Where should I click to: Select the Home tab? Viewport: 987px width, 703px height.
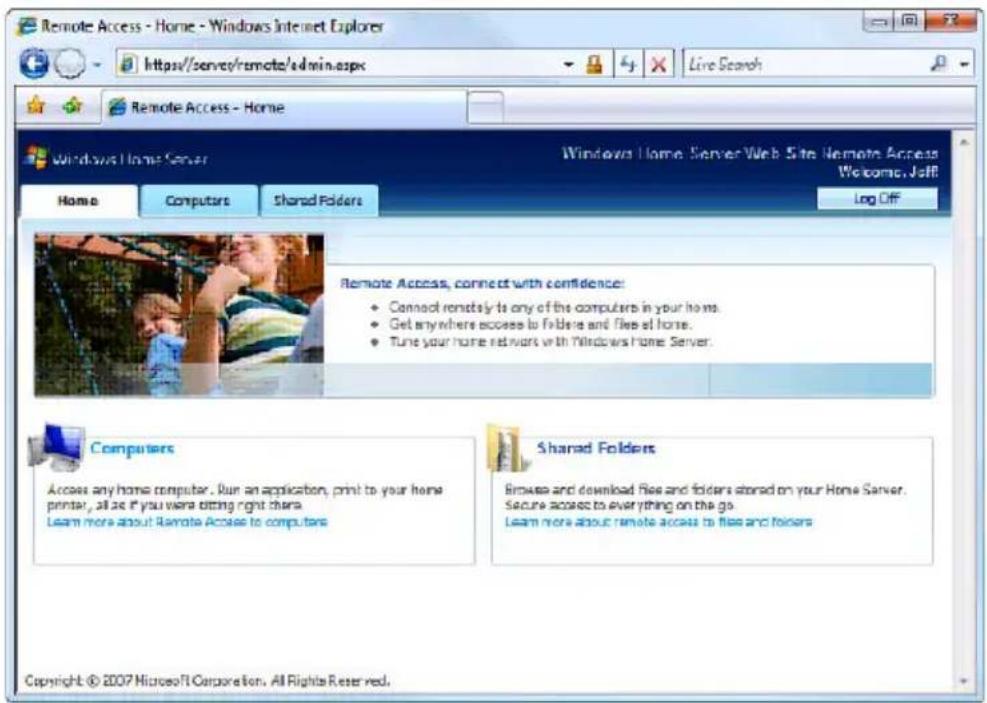click(79, 201)
